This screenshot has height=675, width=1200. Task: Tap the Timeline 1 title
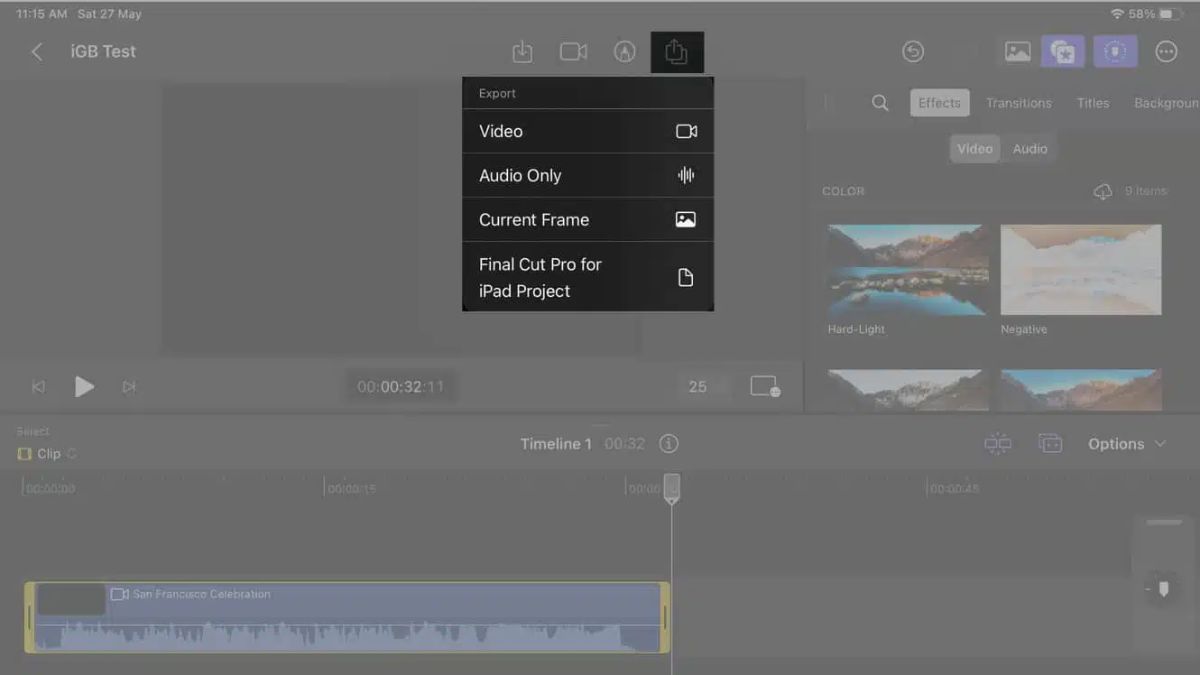[556, 444]
